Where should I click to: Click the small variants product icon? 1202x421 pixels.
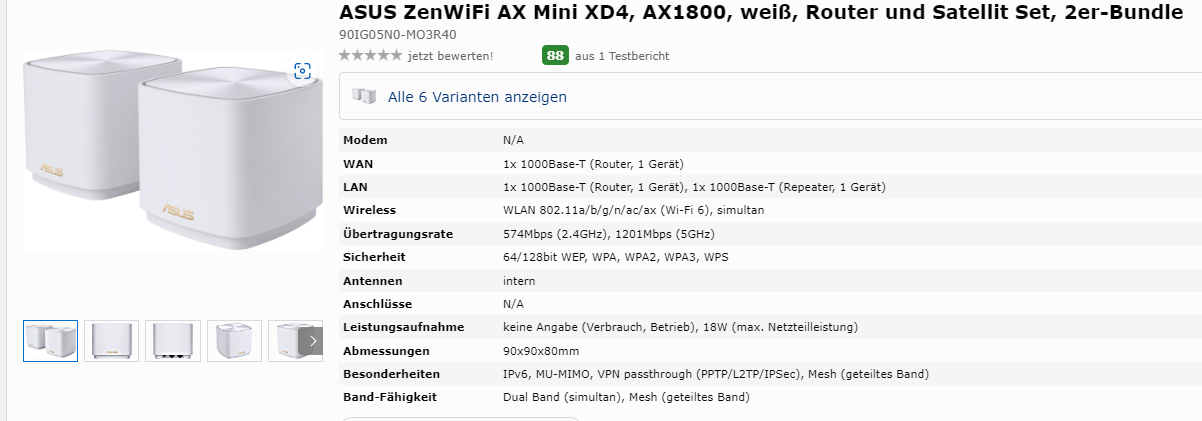[365, 97]
